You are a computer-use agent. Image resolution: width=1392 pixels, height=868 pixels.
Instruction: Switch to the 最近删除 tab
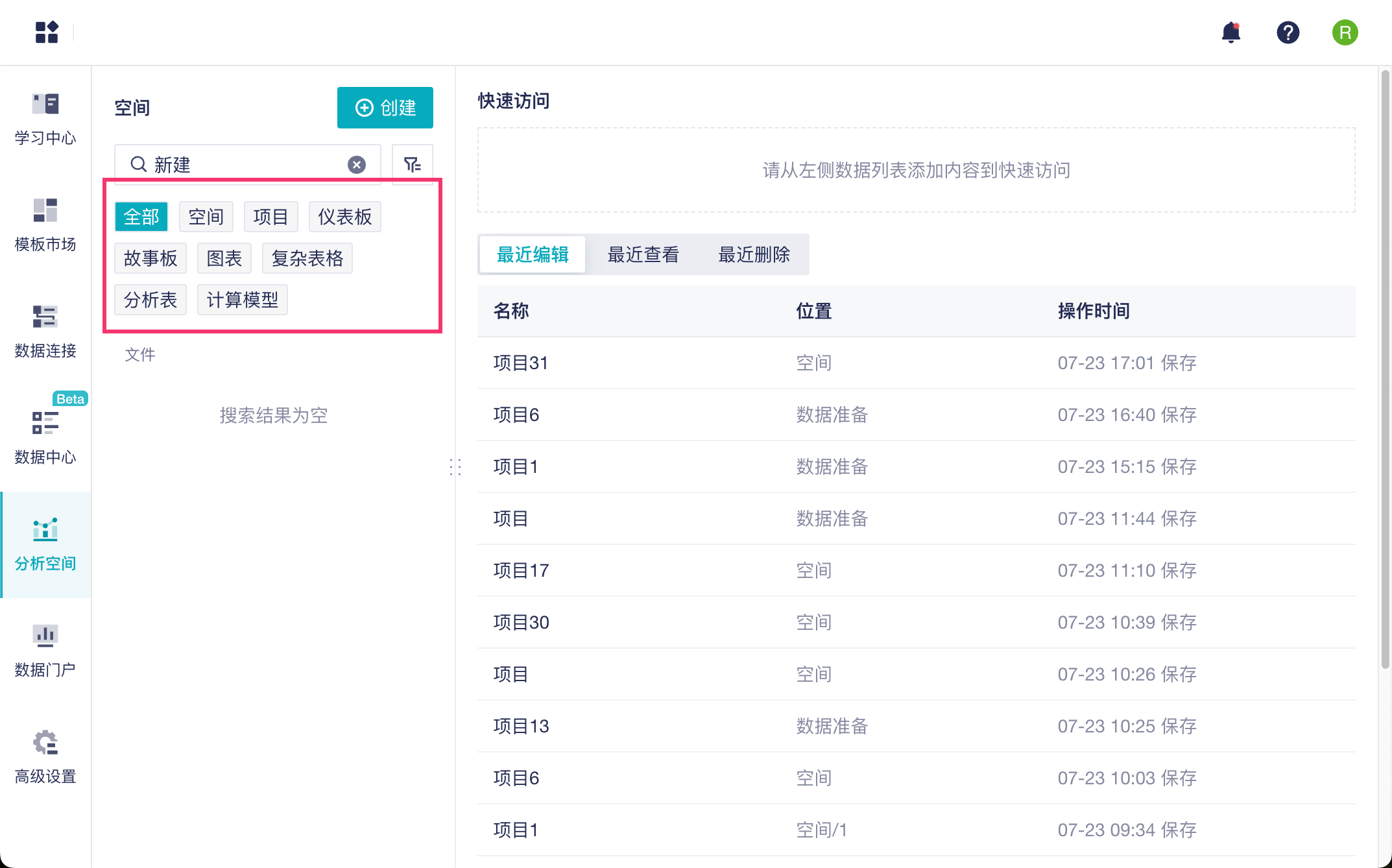[x=754, y=254]
